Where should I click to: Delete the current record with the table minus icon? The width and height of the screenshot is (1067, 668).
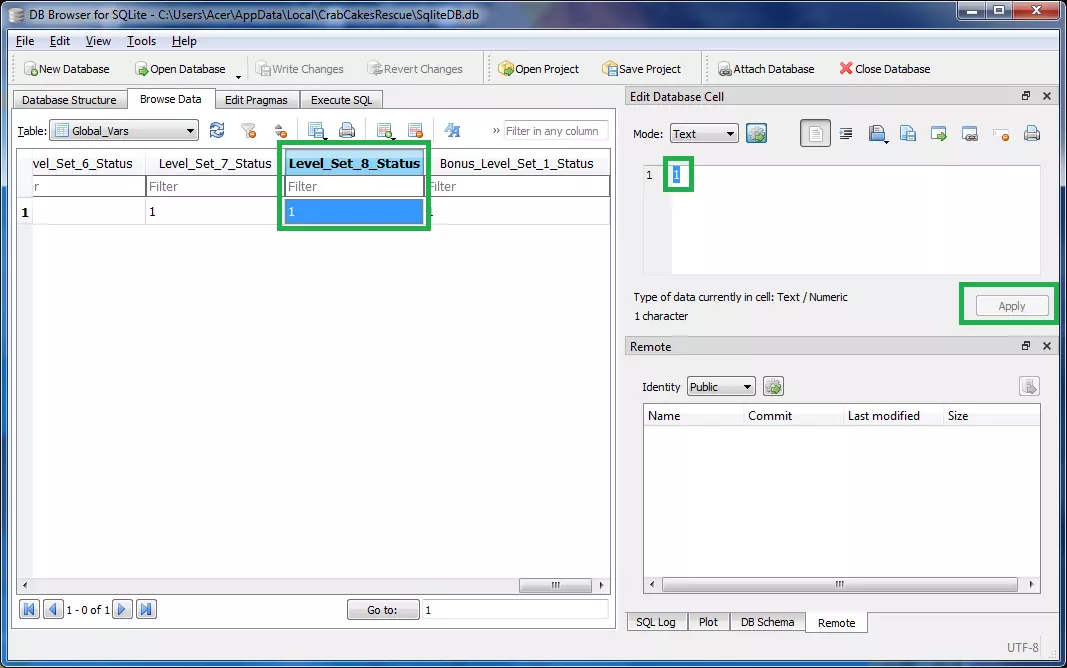click(415, 130)
